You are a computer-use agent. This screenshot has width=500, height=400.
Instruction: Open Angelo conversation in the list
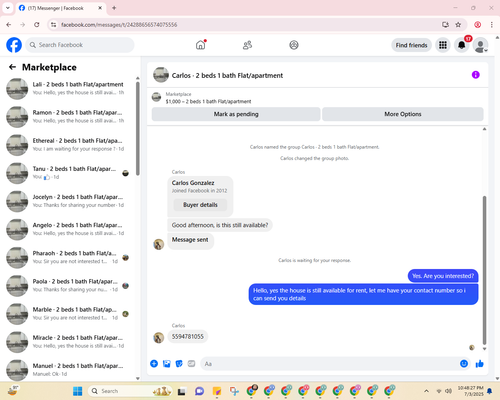68,229
